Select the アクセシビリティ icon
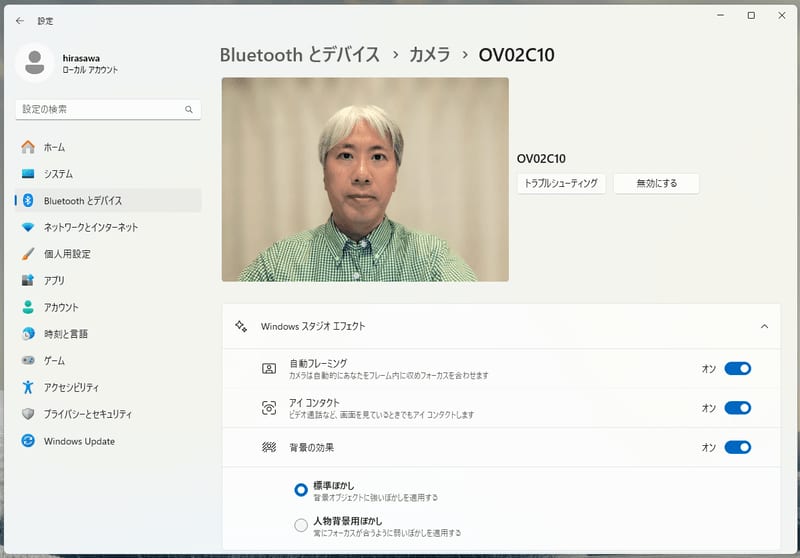The image size is (800, 558). coord(28,387)
